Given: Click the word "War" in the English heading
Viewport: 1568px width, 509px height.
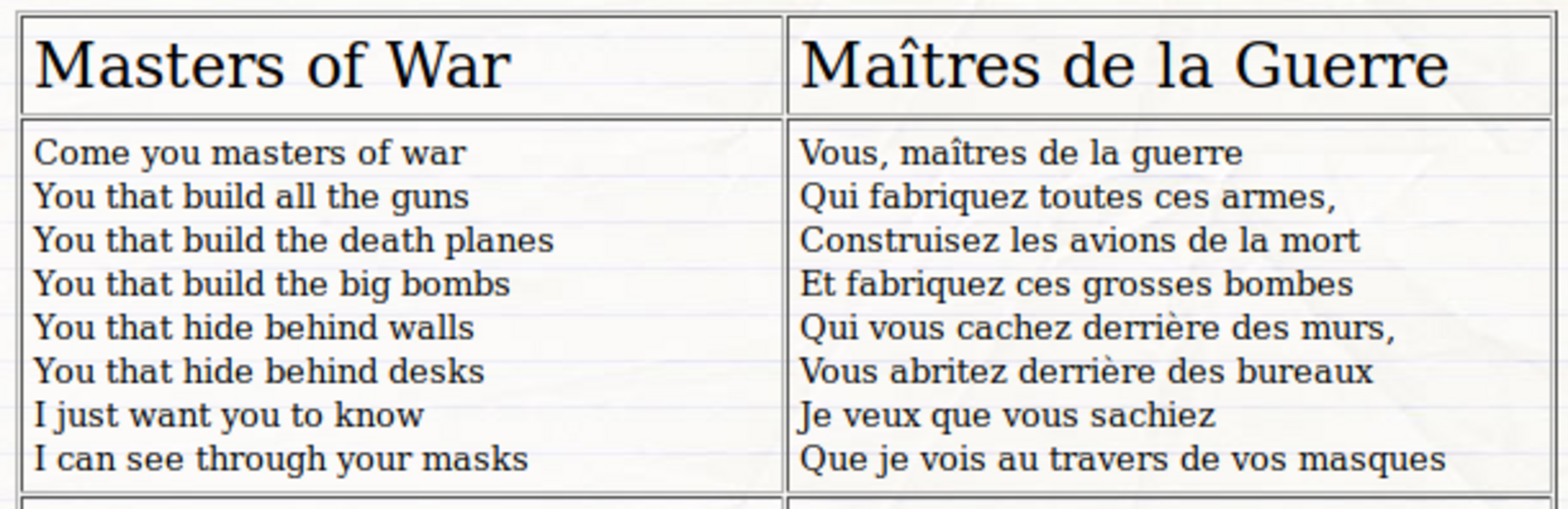Looking at the screenshot, I should pyautogui.click(x=448, y=66).
